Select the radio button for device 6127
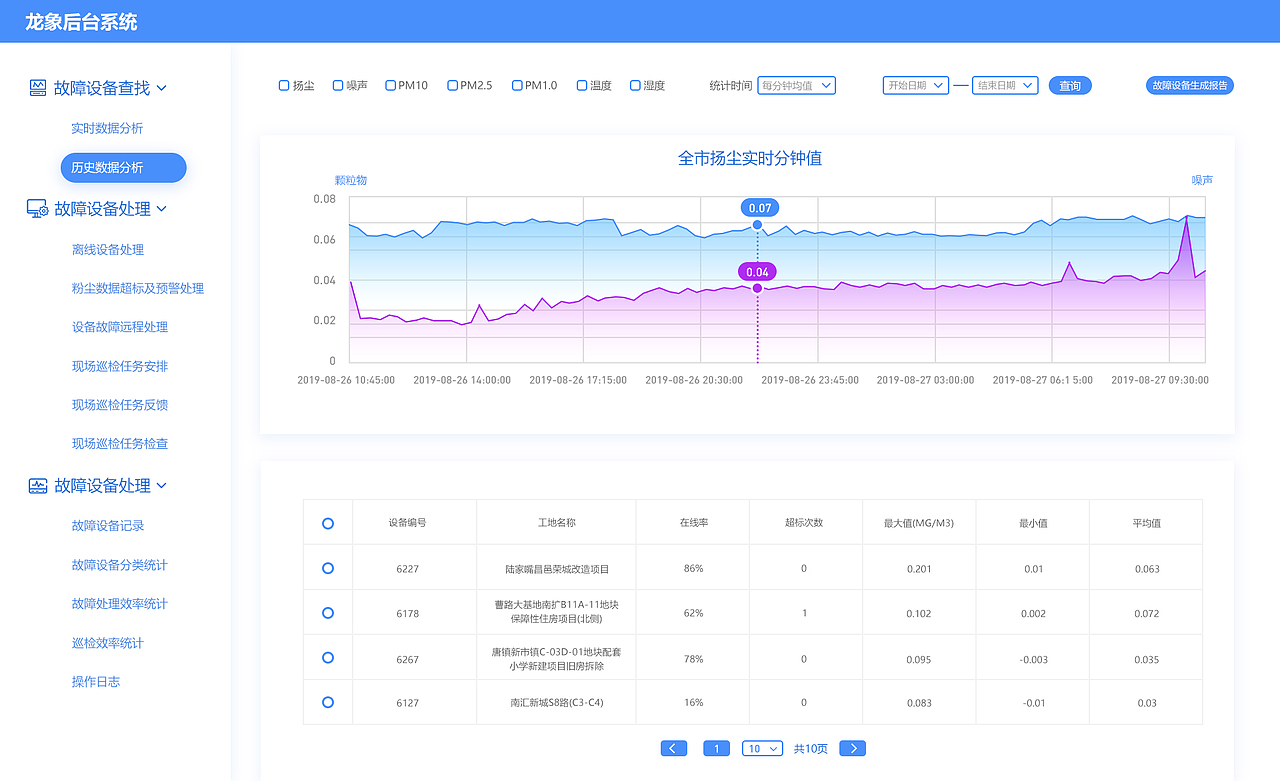 tap(328, 703)
